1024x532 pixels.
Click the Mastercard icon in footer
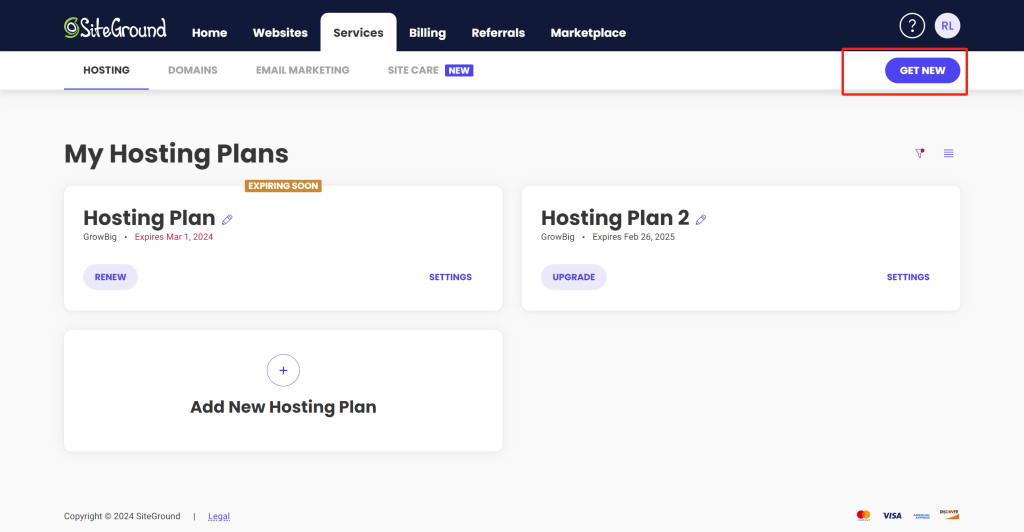tap(863, 516)
